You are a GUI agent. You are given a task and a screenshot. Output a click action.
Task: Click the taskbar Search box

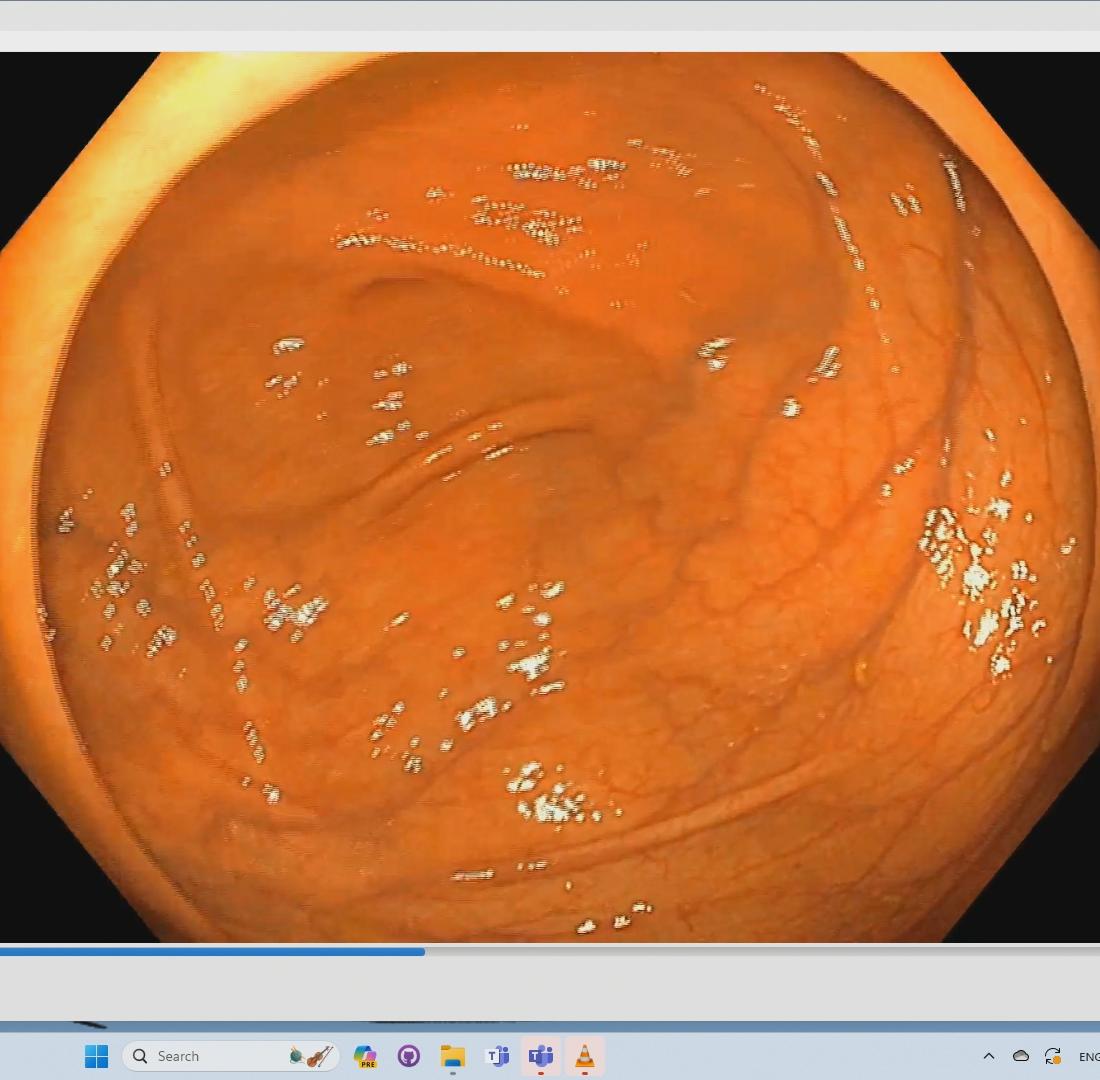(x=231, y=1055)
